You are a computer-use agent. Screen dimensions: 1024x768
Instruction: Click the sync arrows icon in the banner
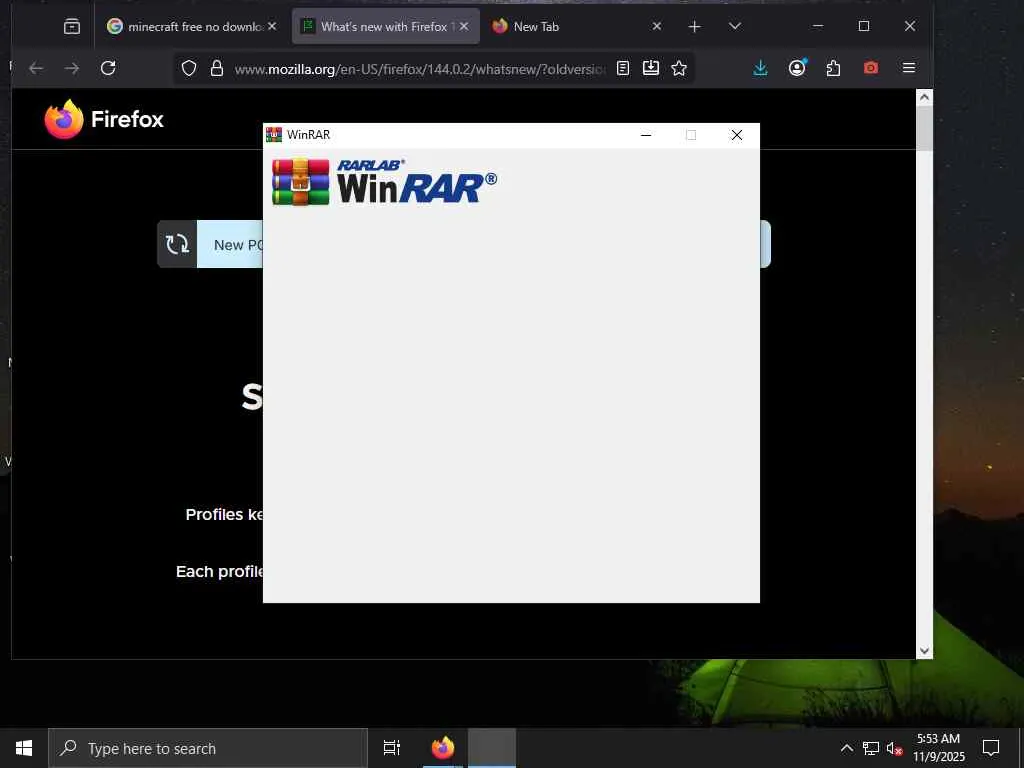click(177, 244)
